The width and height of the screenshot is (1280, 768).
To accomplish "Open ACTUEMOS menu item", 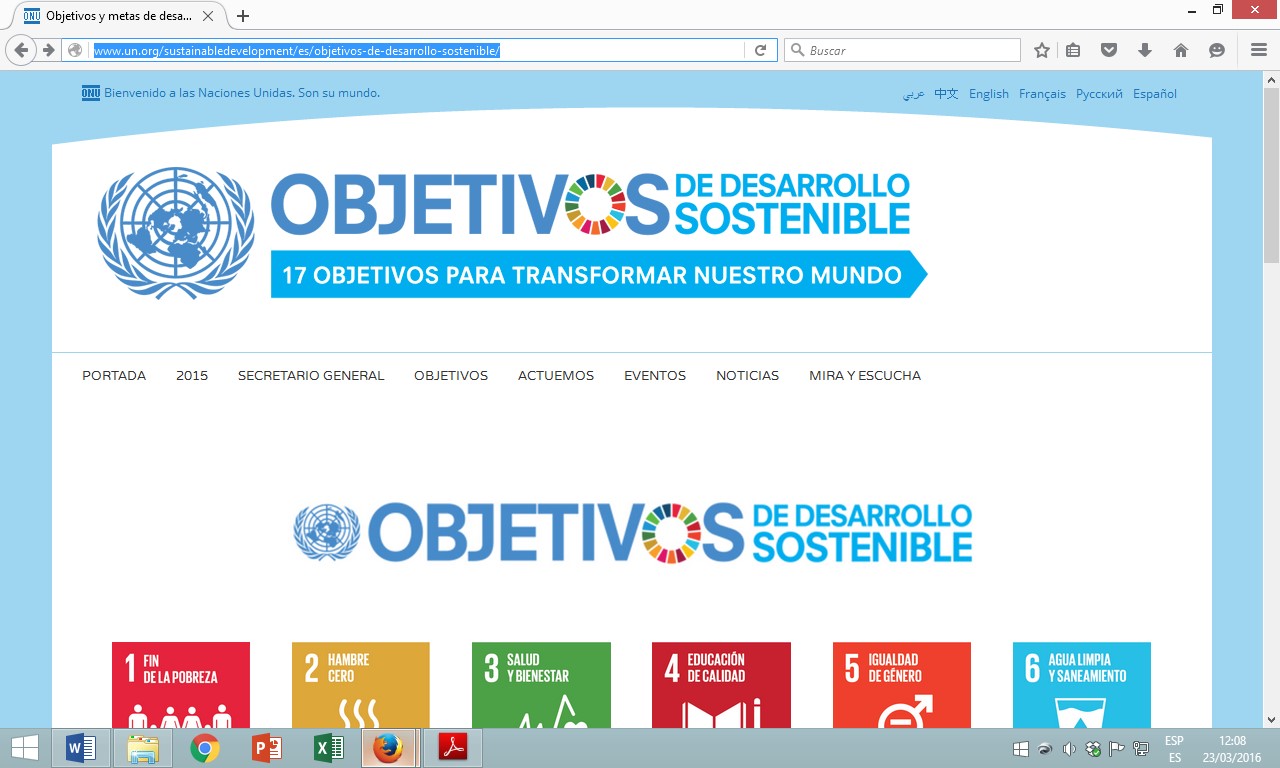I will coord(556,376).
